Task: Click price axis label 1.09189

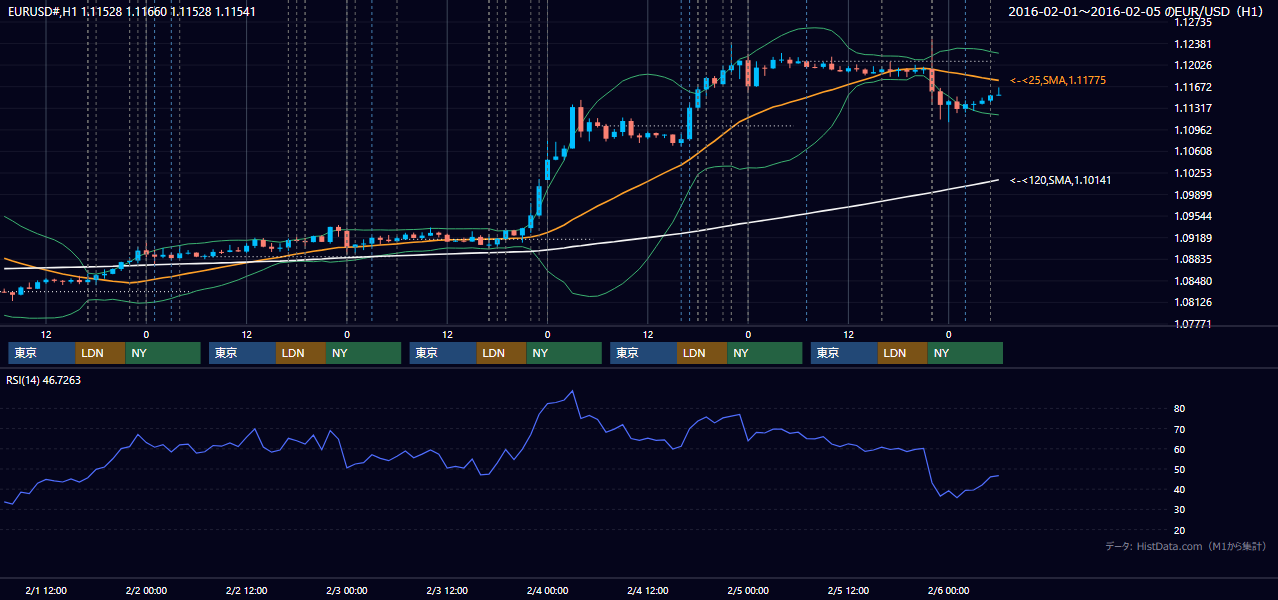Action: (x=1194, y=238)
